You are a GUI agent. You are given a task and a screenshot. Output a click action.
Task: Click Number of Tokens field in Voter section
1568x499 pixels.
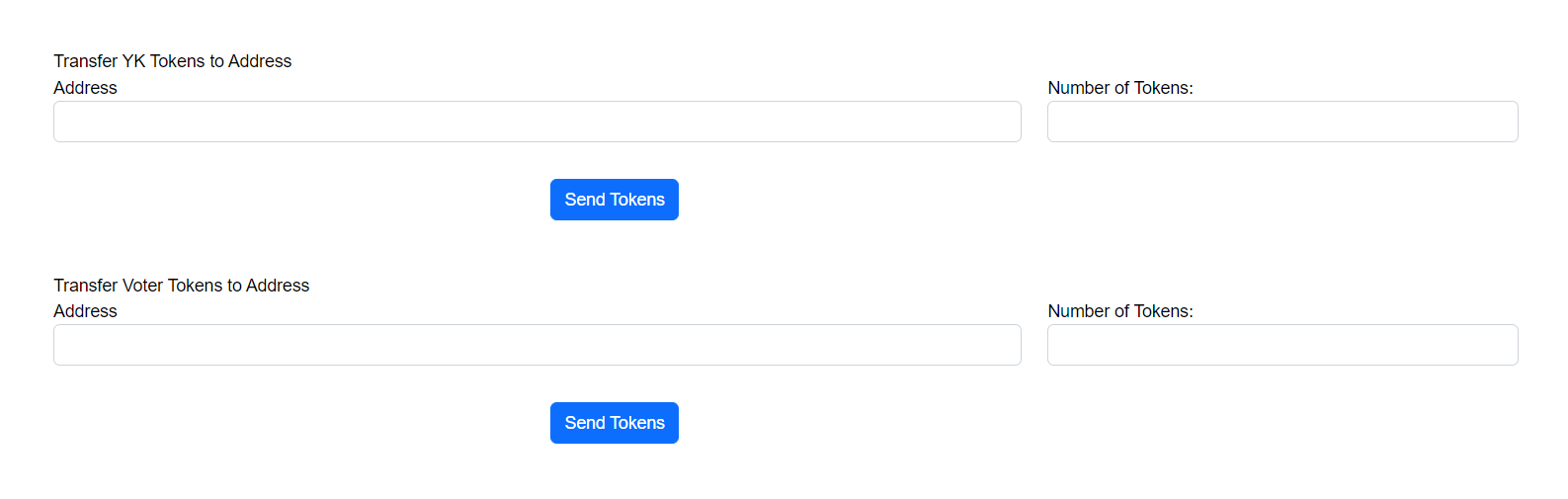pos(1281,345)
